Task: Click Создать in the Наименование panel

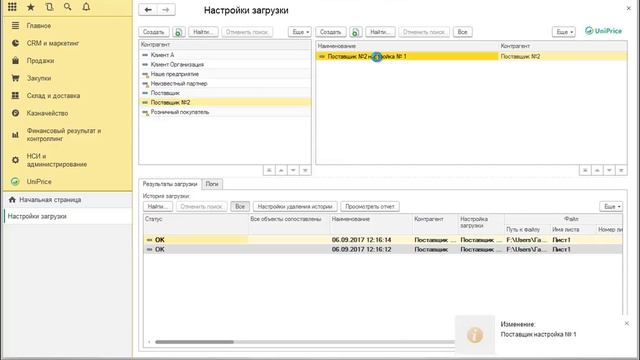Action: [331, 32]
